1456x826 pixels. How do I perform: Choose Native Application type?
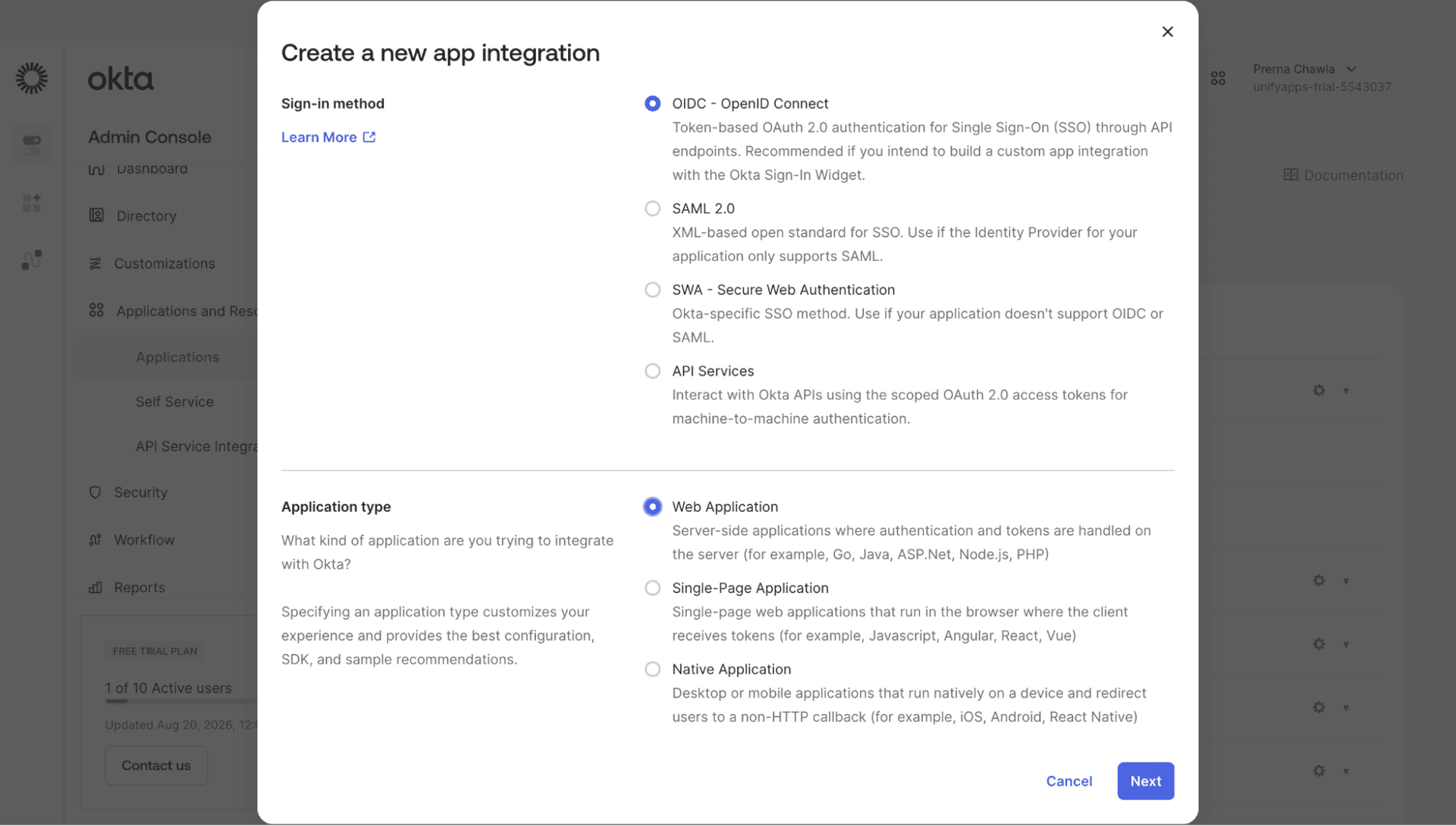tap(652, 669)
